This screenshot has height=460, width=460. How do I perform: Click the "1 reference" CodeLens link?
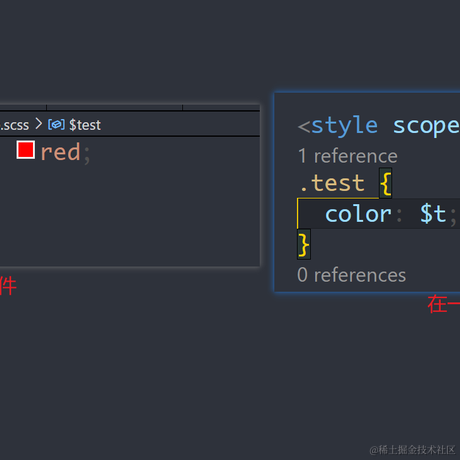pyautogui.click(x=347, y=156)
